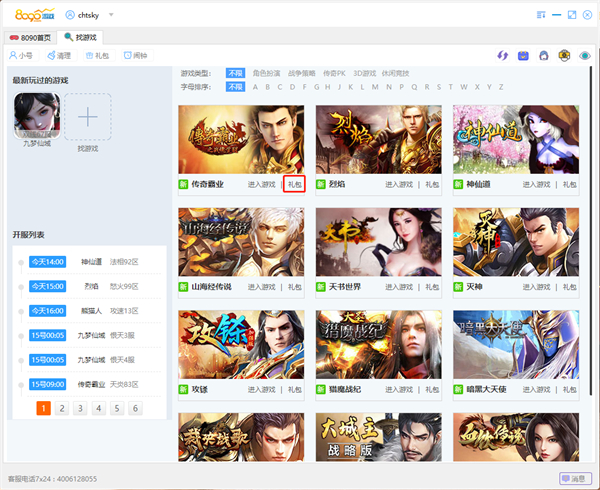Open the sort menu icon in title bar
This screenshot has height=490, width=600.
pyautogui.click(x=541, y=15)
